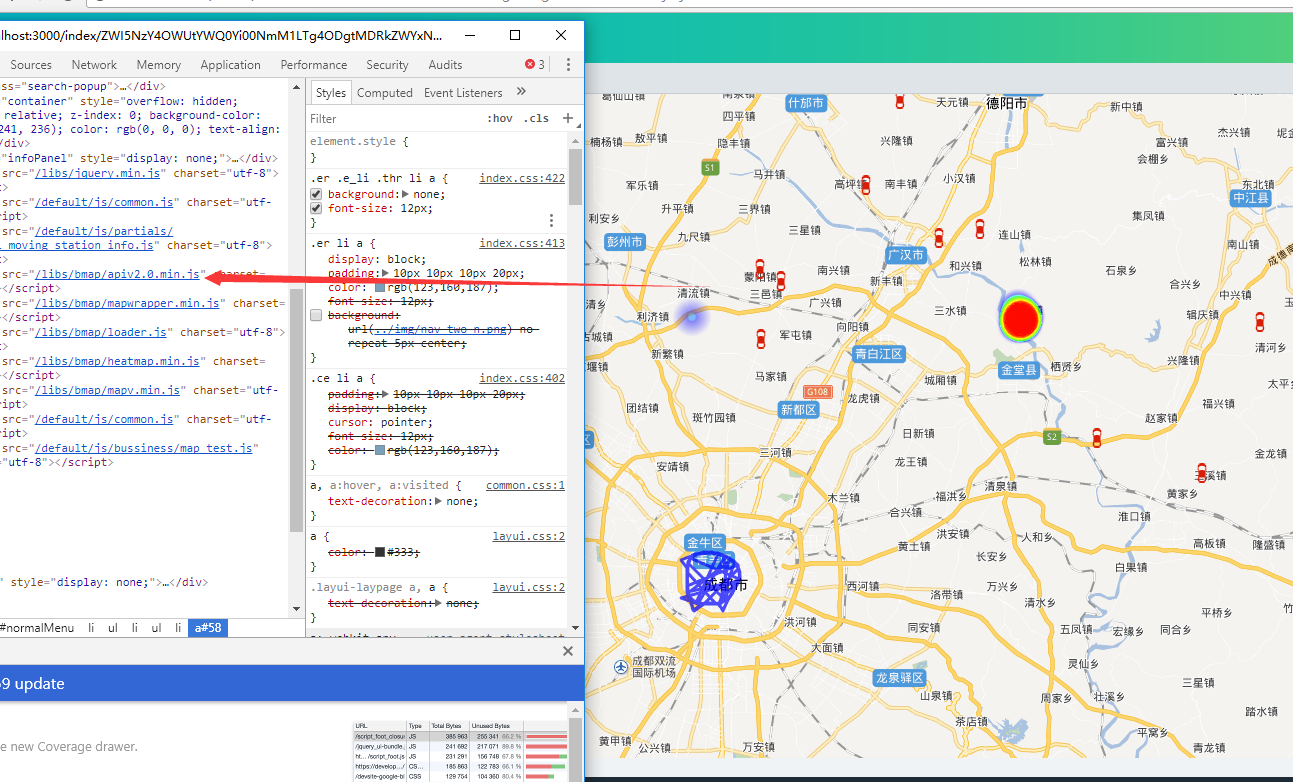This screenshot has width=1293, height=782.
Task: Select the #normalMenu breadcrumb element
Action: click(x=36, y=628)
